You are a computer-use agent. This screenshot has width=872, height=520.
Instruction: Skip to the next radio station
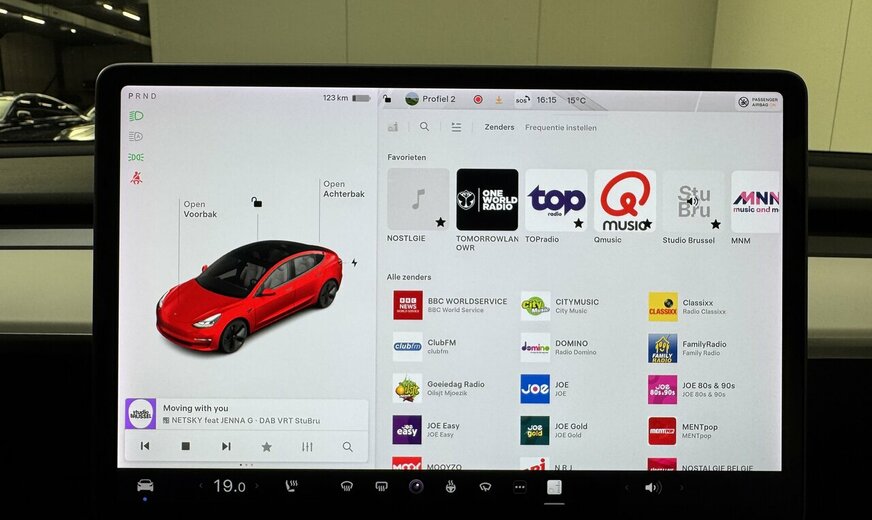pyautogui.click(x=226, y=446)
